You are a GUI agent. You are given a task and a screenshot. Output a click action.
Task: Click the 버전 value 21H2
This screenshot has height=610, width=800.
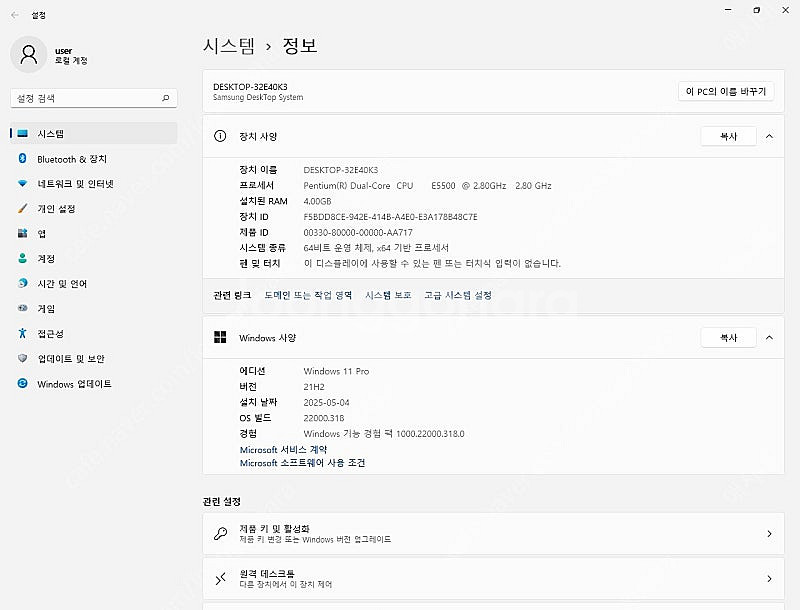click(314, 387)
